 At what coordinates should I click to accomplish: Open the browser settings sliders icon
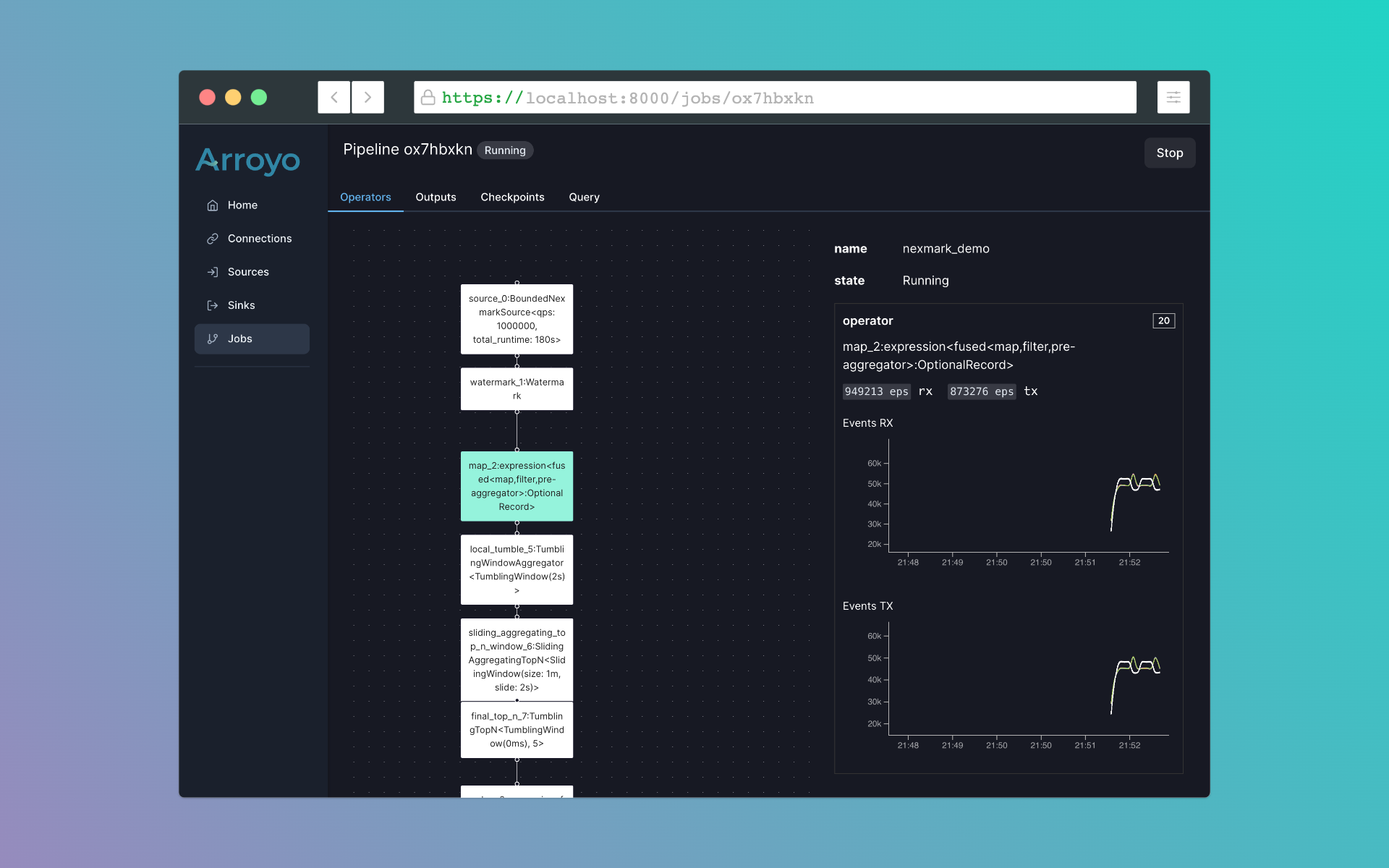(x=1173, y=97)
